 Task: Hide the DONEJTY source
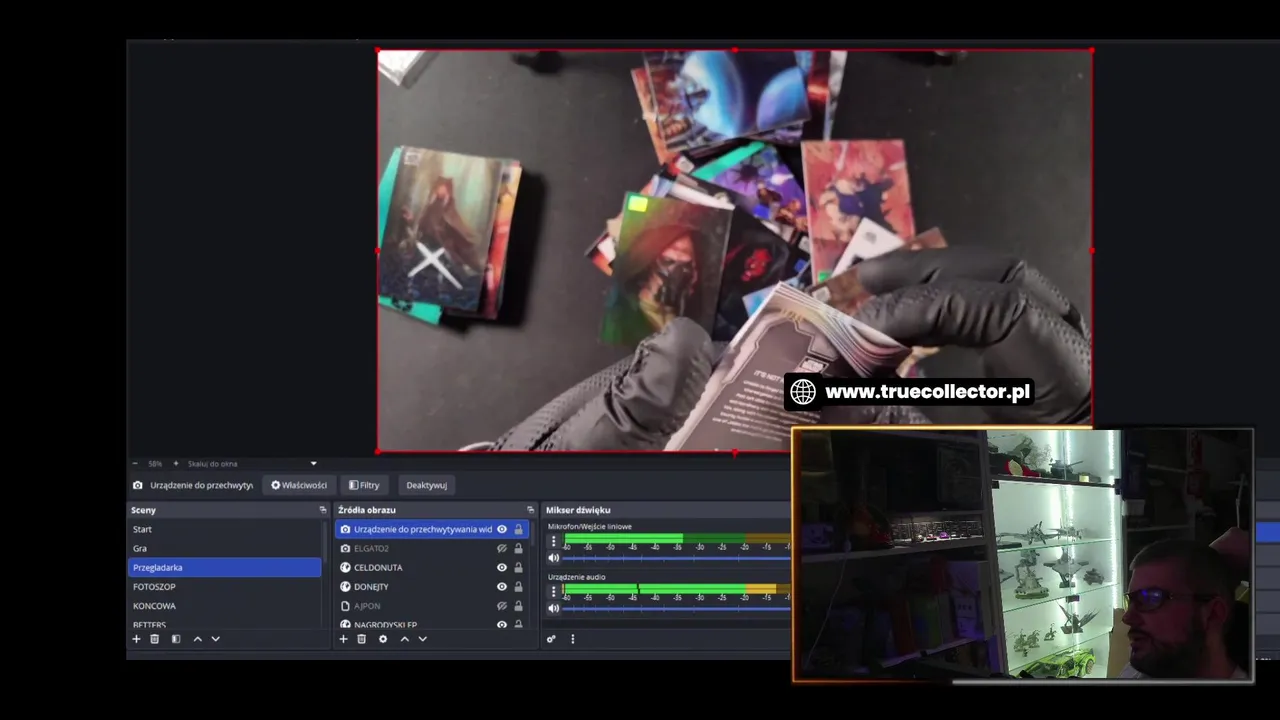502,586
